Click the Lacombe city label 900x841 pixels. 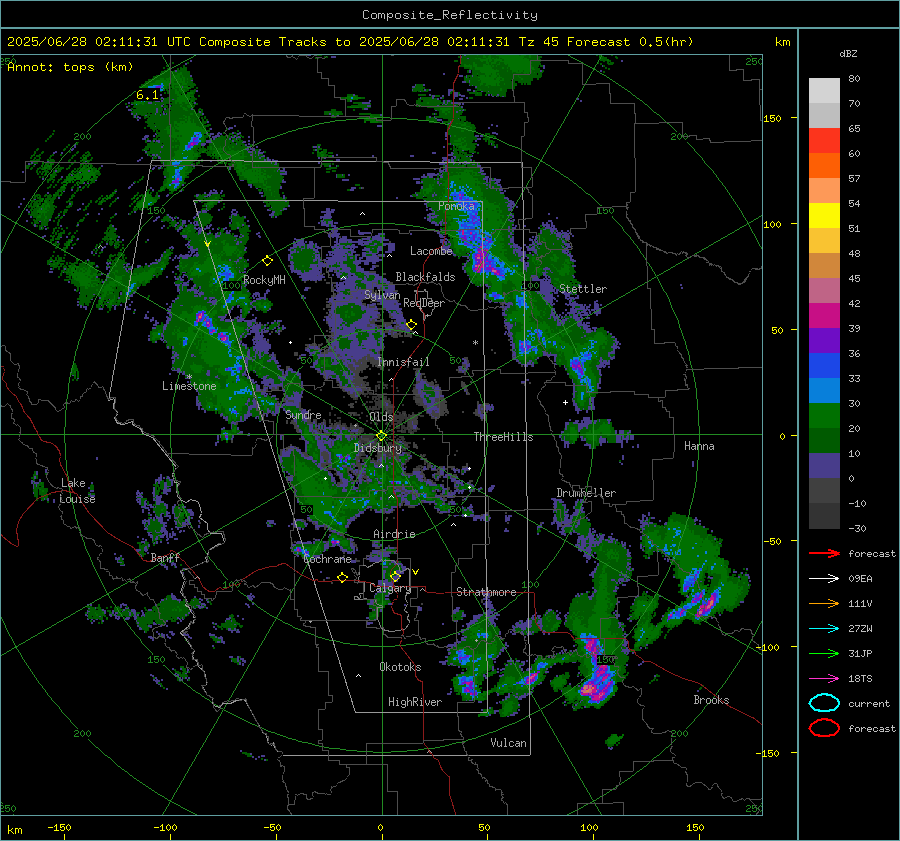(431, 251)
